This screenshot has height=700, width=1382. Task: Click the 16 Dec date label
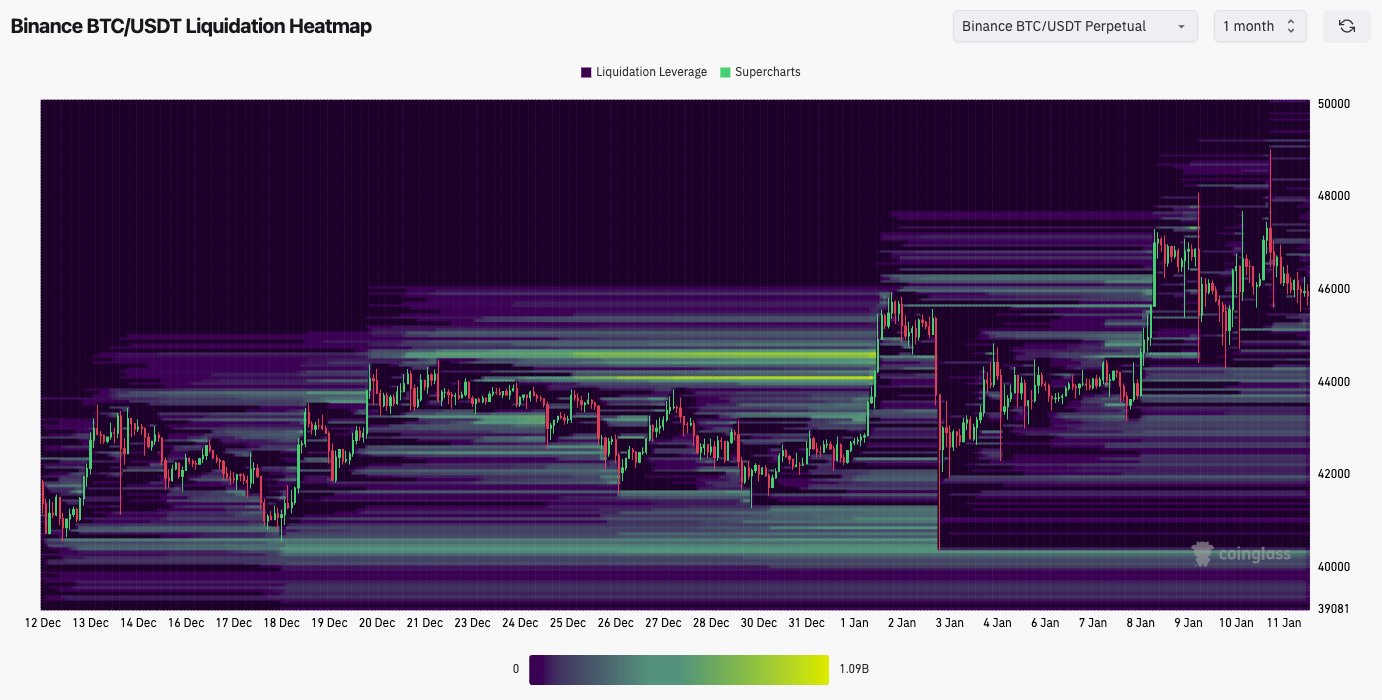pyautogui.click(x=186, y=623)
